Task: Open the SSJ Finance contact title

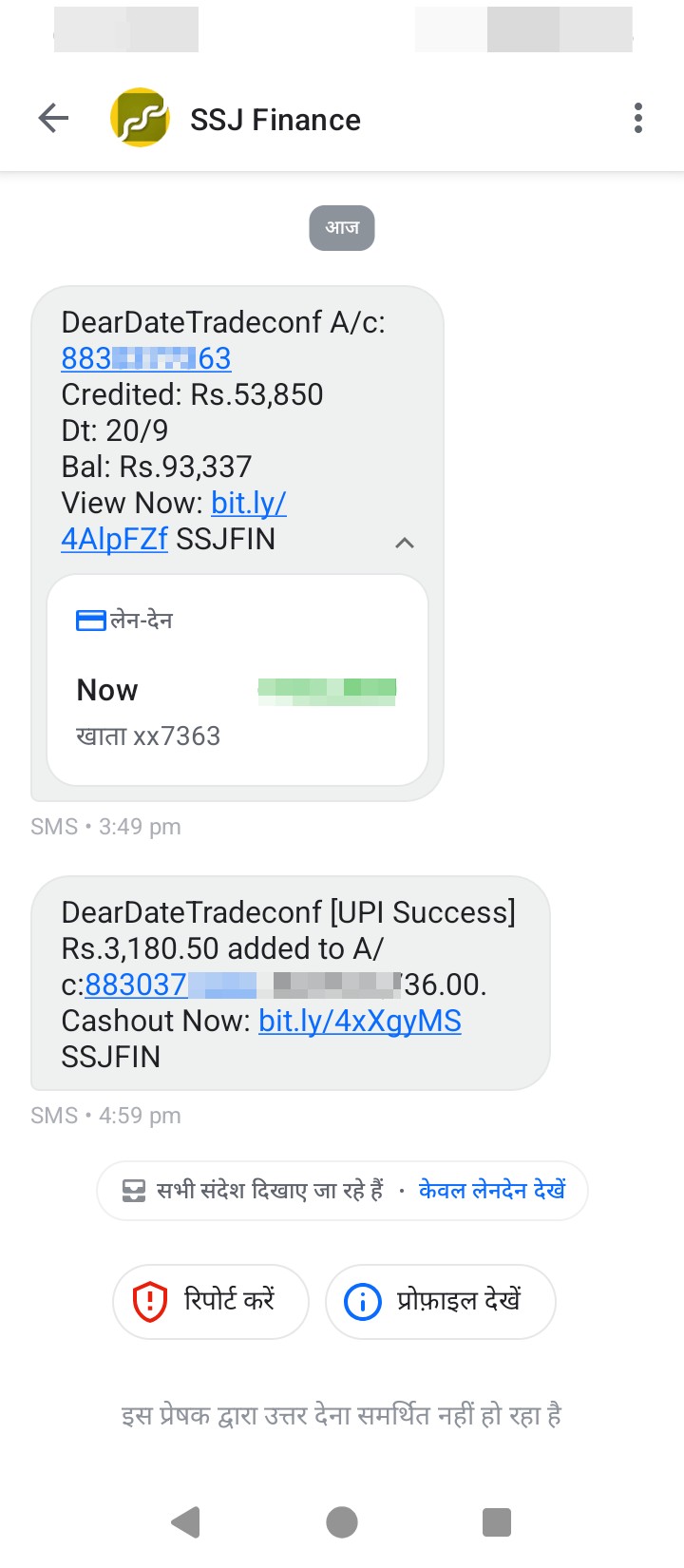Action: point(275,120)
